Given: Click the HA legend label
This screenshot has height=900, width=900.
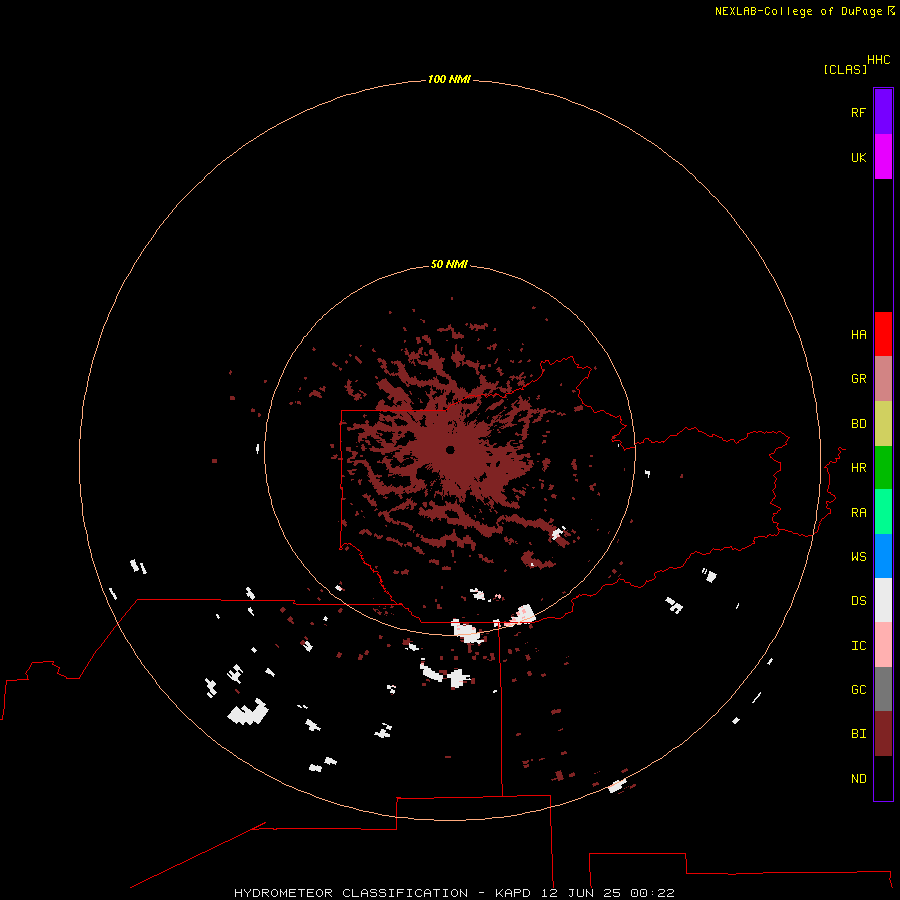Looking at the screenshot, I should pyautogui.click(x=858, y=335).
